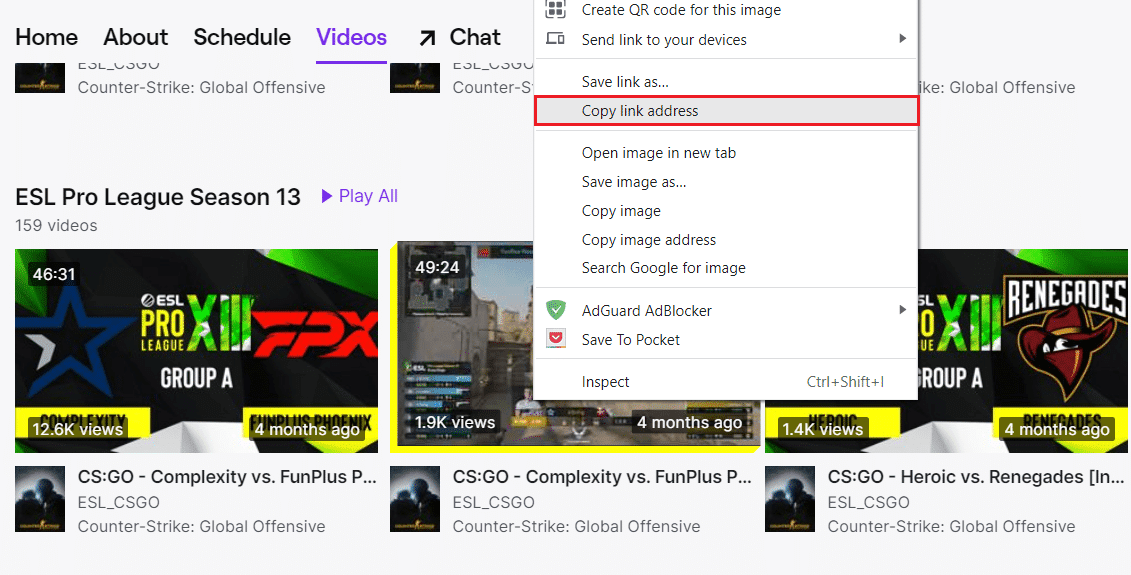Click the QR code icon in context menu
Screen dimensions: 1131x575
click(x=555, y=9)
